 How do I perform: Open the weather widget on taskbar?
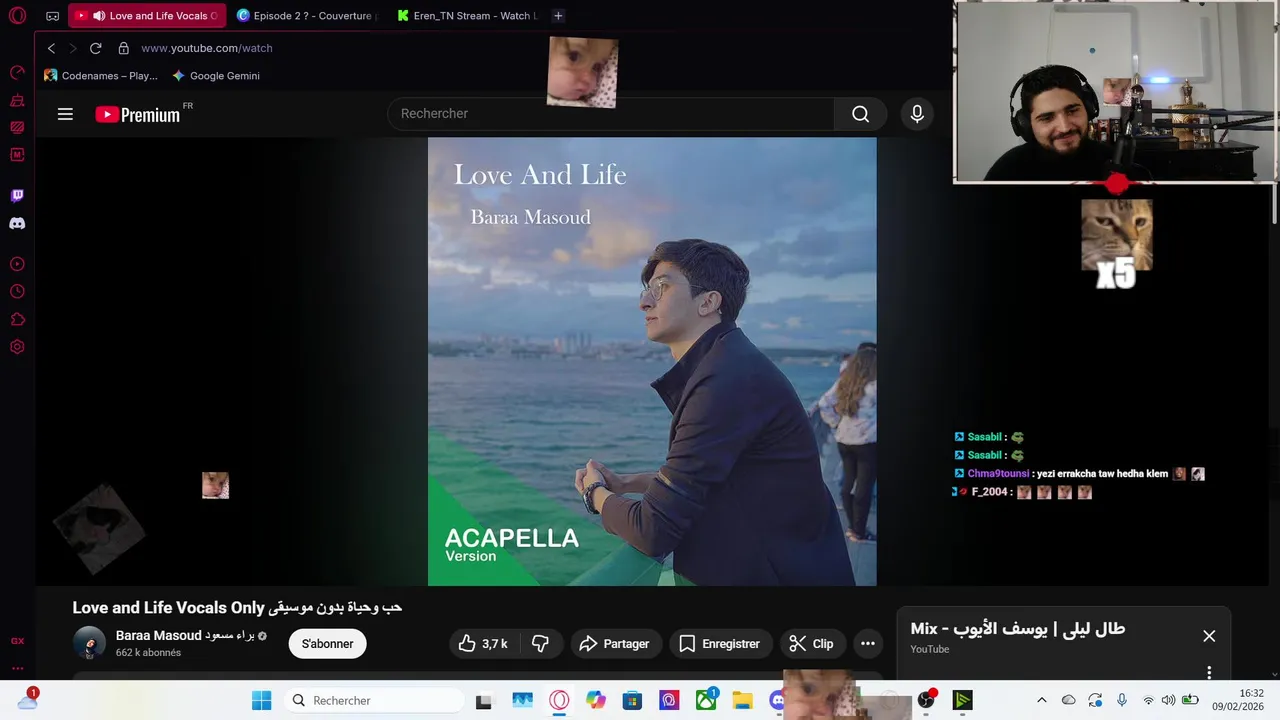pos(27,700)
